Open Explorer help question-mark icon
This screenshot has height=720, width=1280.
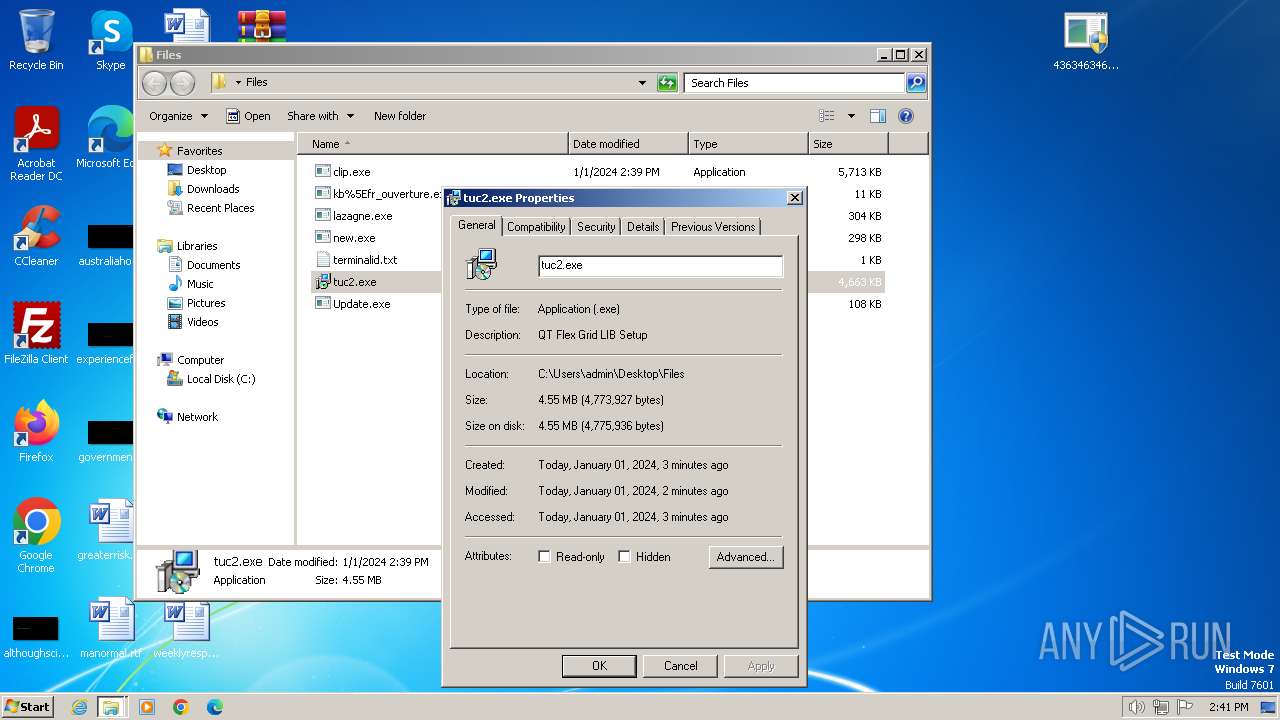tap(906, 116)
